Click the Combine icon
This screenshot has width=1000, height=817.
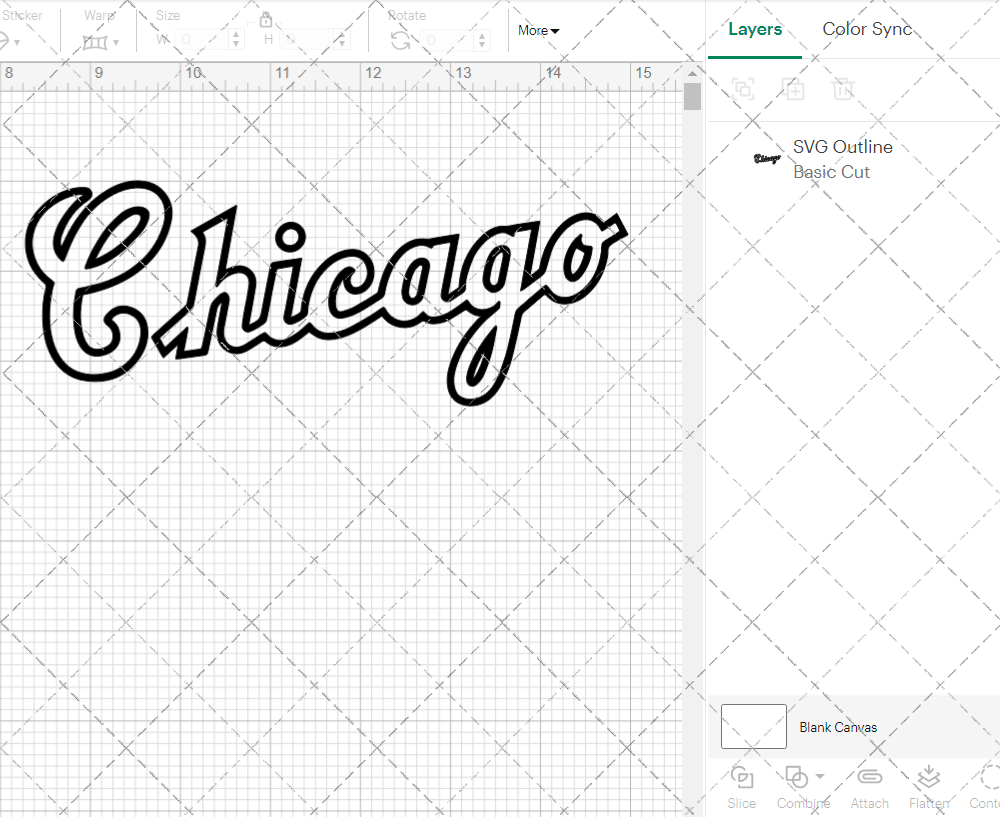(797, 777)
